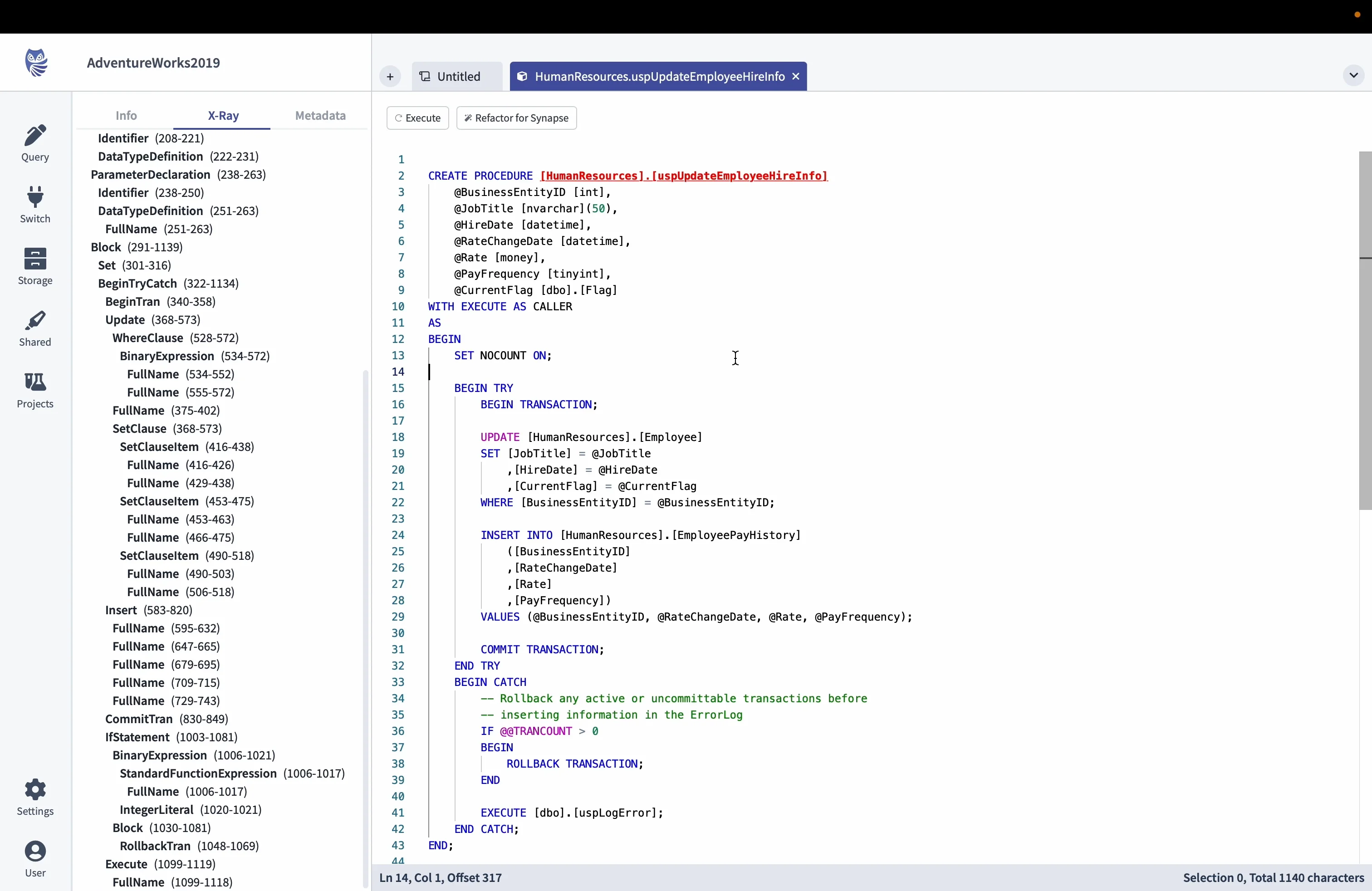Open the Projects panel
Image resolution: width=1372 pixels, height=891 pixels.
tap(35, 390)
